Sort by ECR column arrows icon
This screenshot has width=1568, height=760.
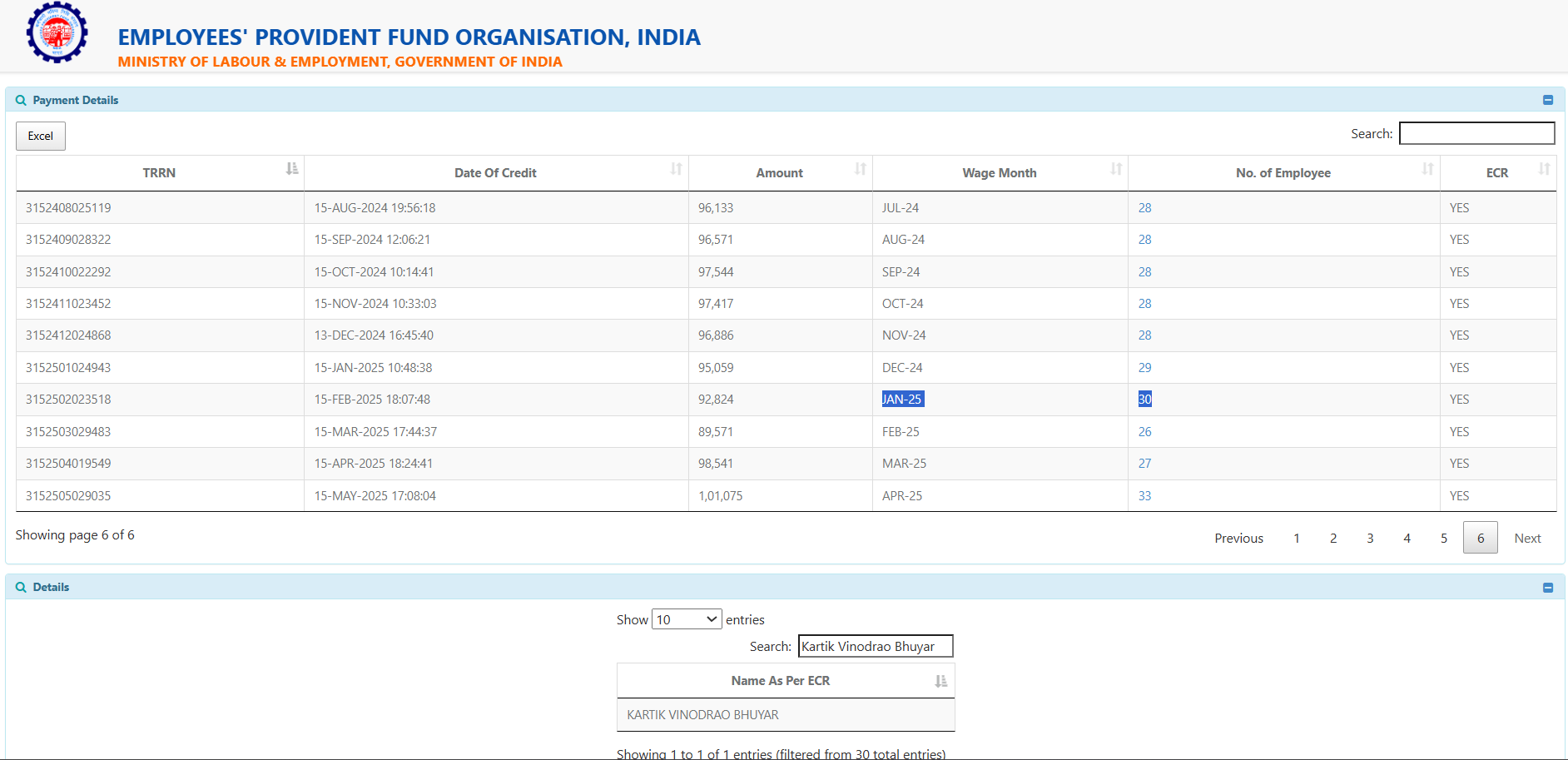[x=1544, y=169]
